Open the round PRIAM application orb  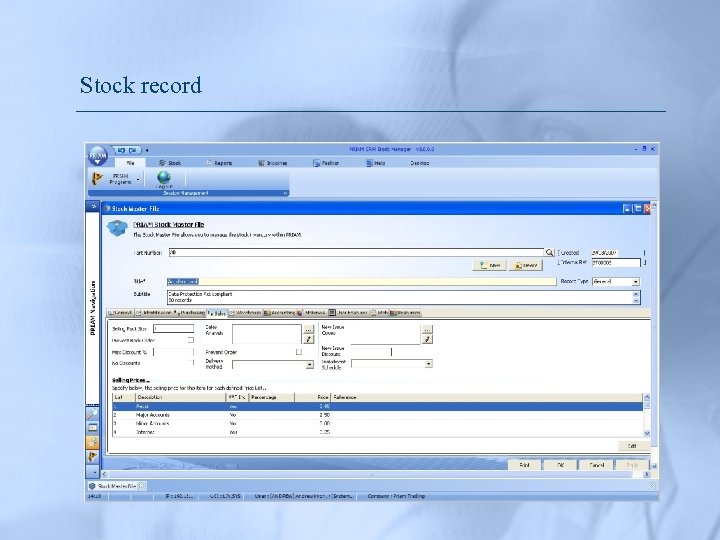[98, 156]
